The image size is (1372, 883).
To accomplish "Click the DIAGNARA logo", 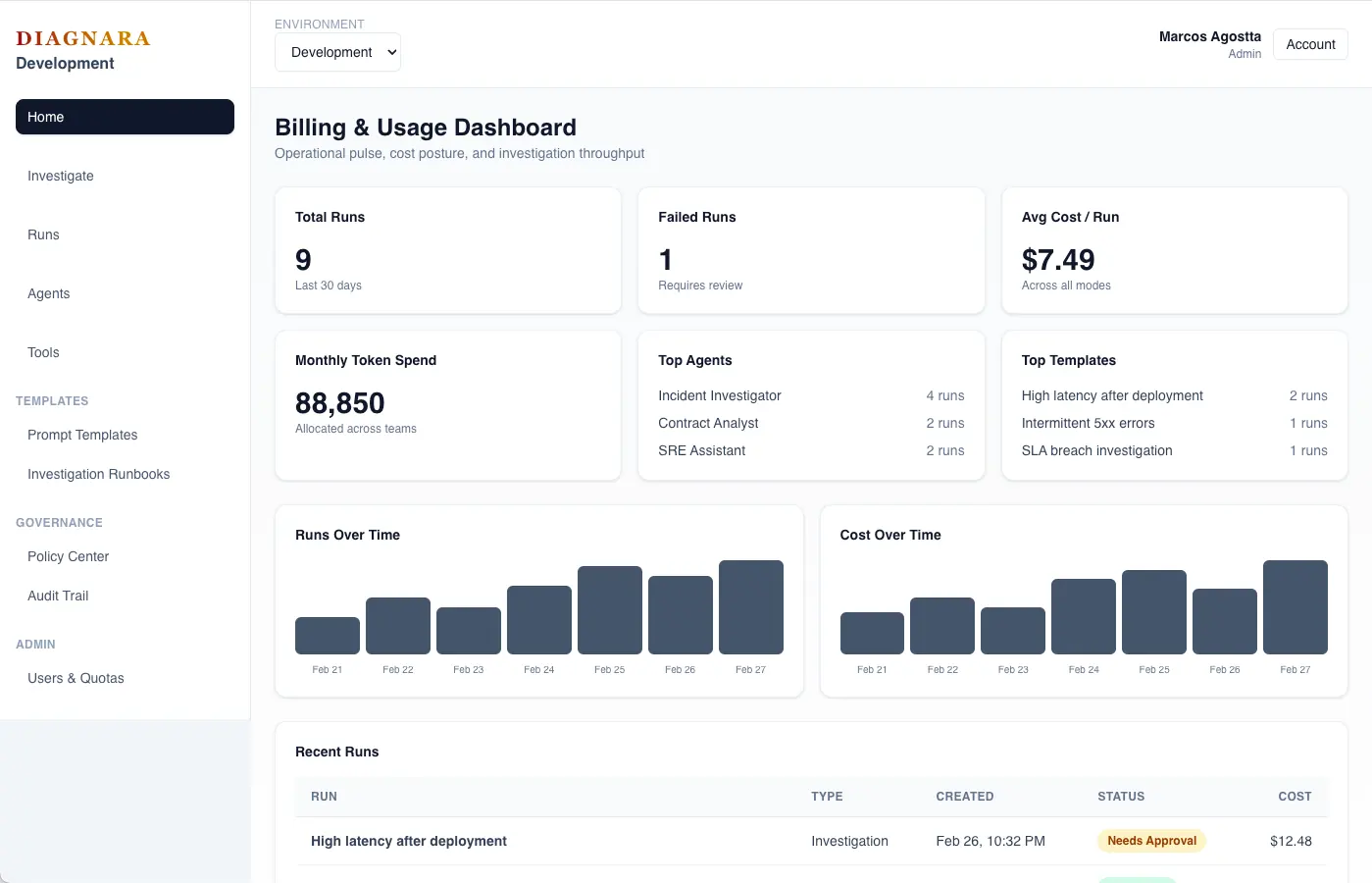I will pyautogui.click(x=83, y=38).
